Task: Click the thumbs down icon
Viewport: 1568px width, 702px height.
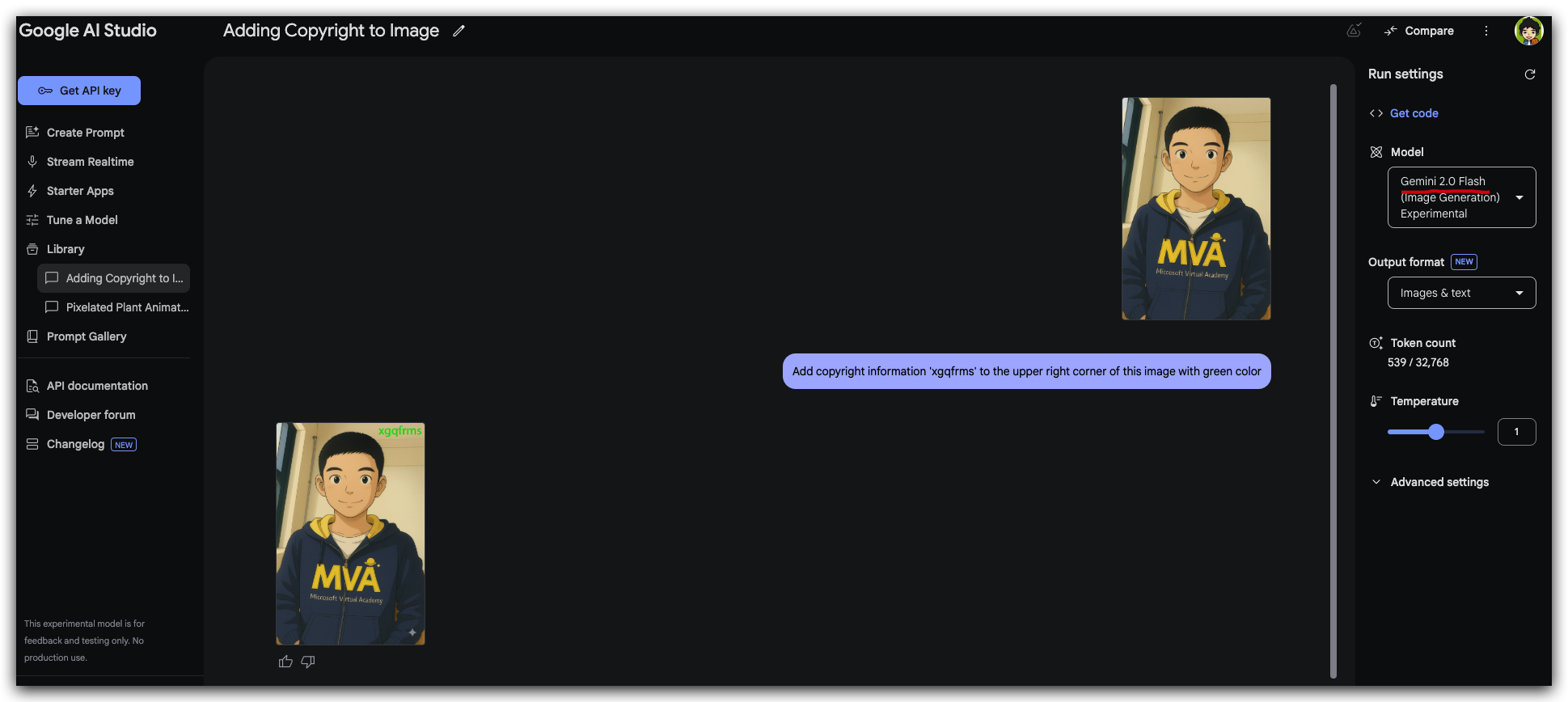Action: pos(308,662)
